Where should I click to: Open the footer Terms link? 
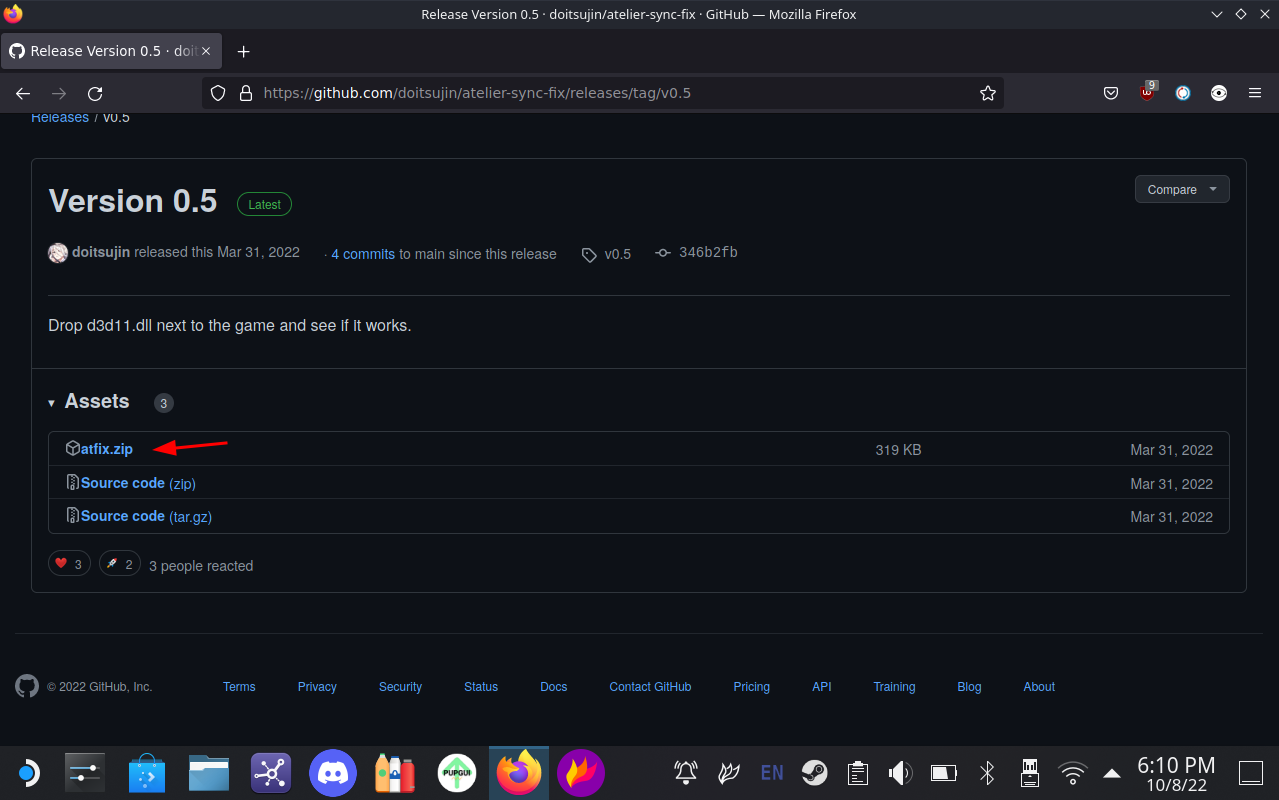click(239, 687)
